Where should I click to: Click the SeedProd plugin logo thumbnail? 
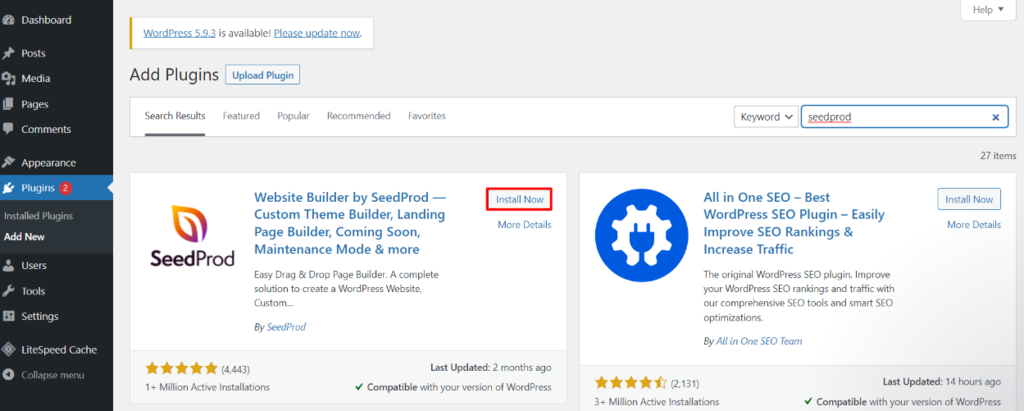[192, 237]
